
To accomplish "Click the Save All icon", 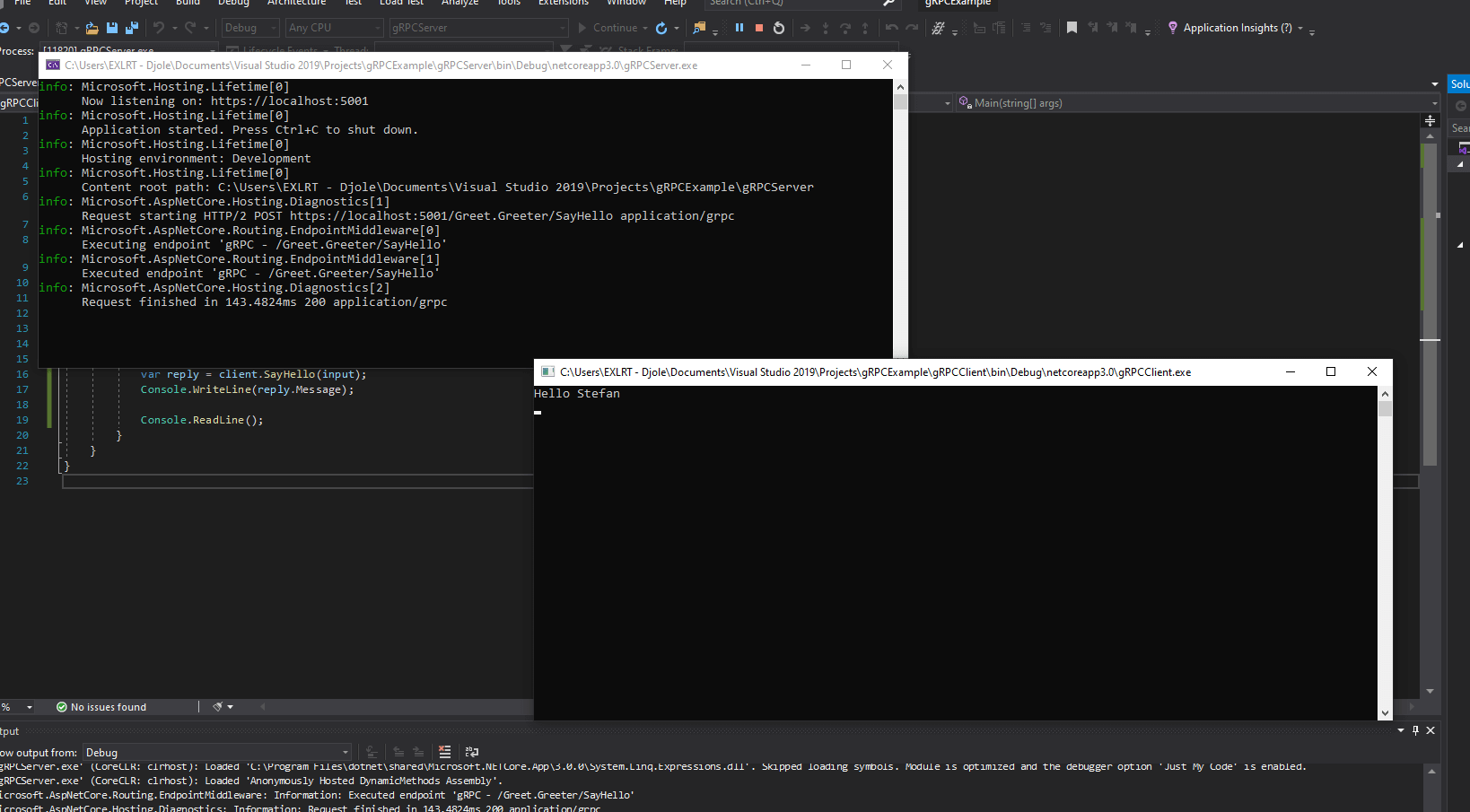I will tap(131, 28).
